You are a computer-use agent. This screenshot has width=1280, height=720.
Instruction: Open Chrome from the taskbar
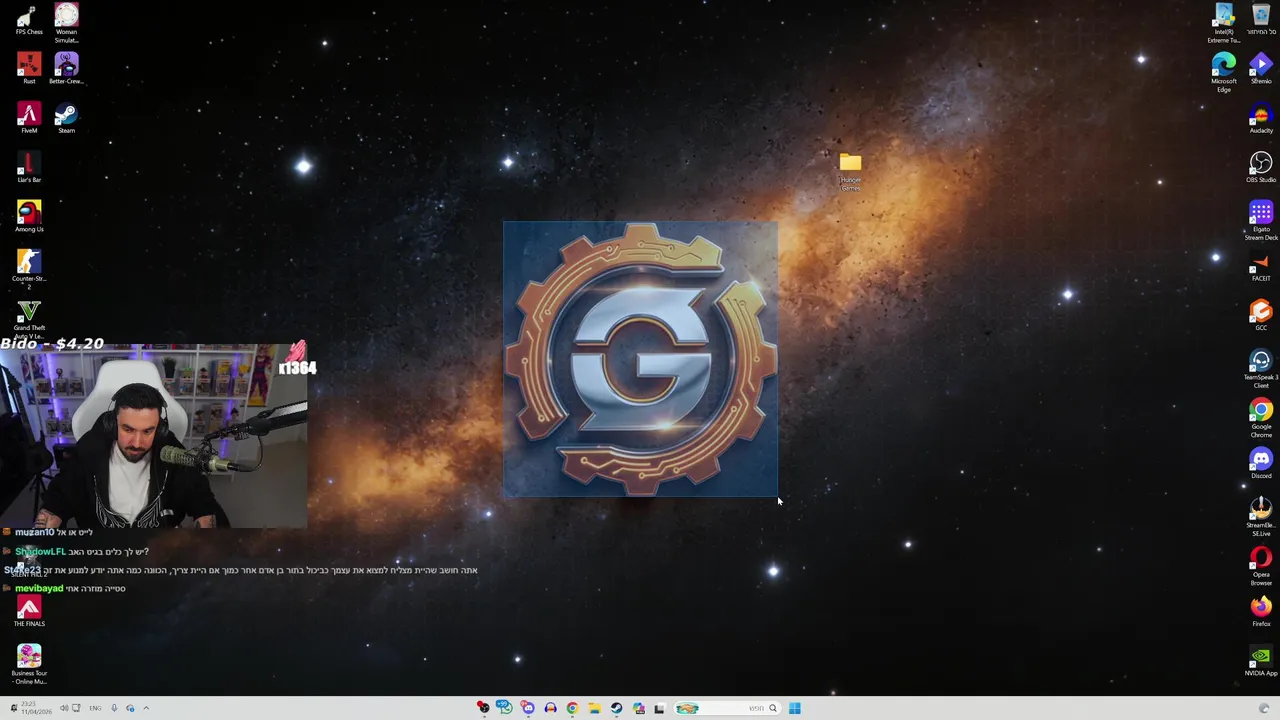(572, 708)
